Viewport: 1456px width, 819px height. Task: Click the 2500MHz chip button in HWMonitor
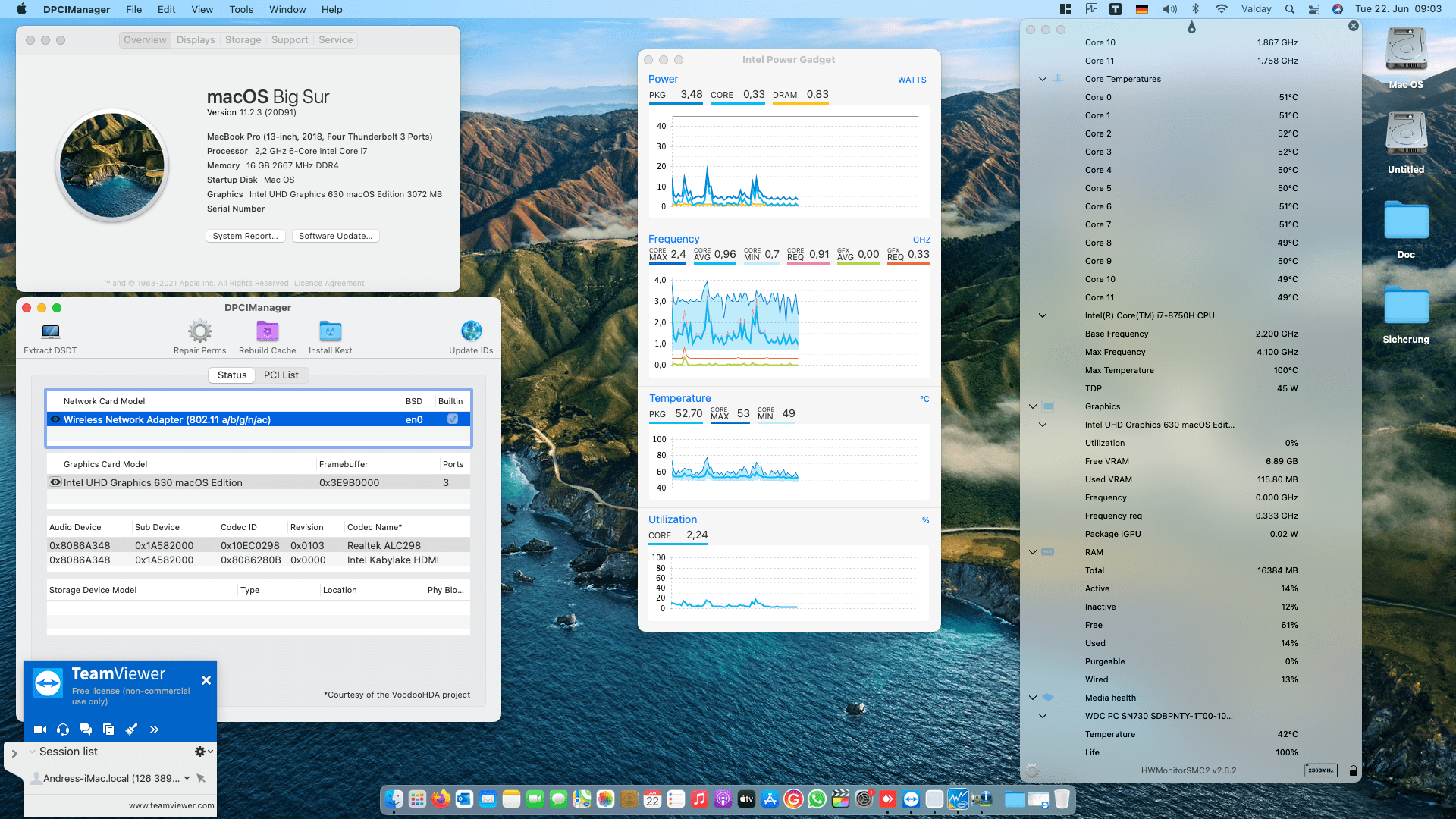pyautogui.click(x=1320, y=770)
